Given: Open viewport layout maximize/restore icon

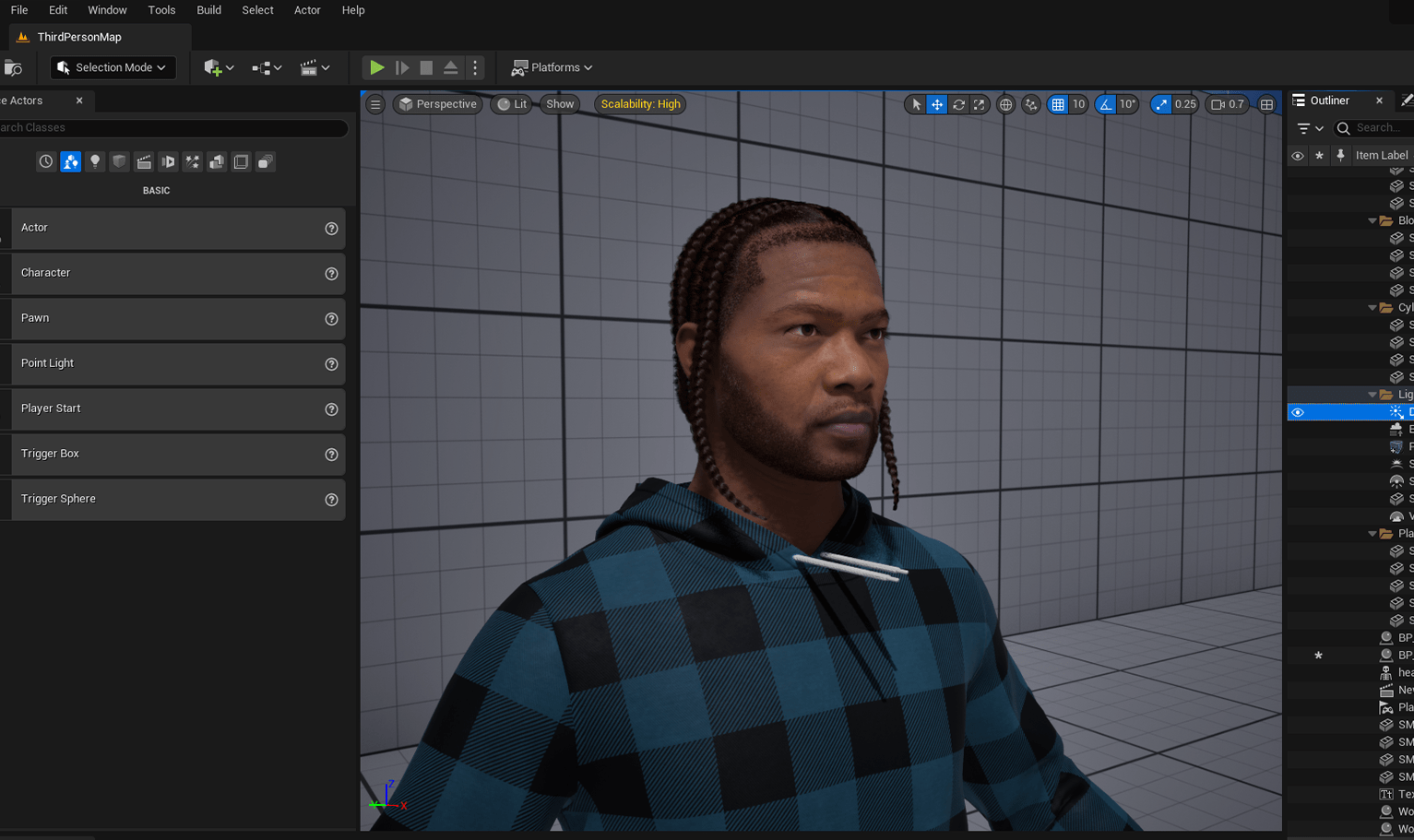Looking at the screenshot, I should coord(1267,104).
